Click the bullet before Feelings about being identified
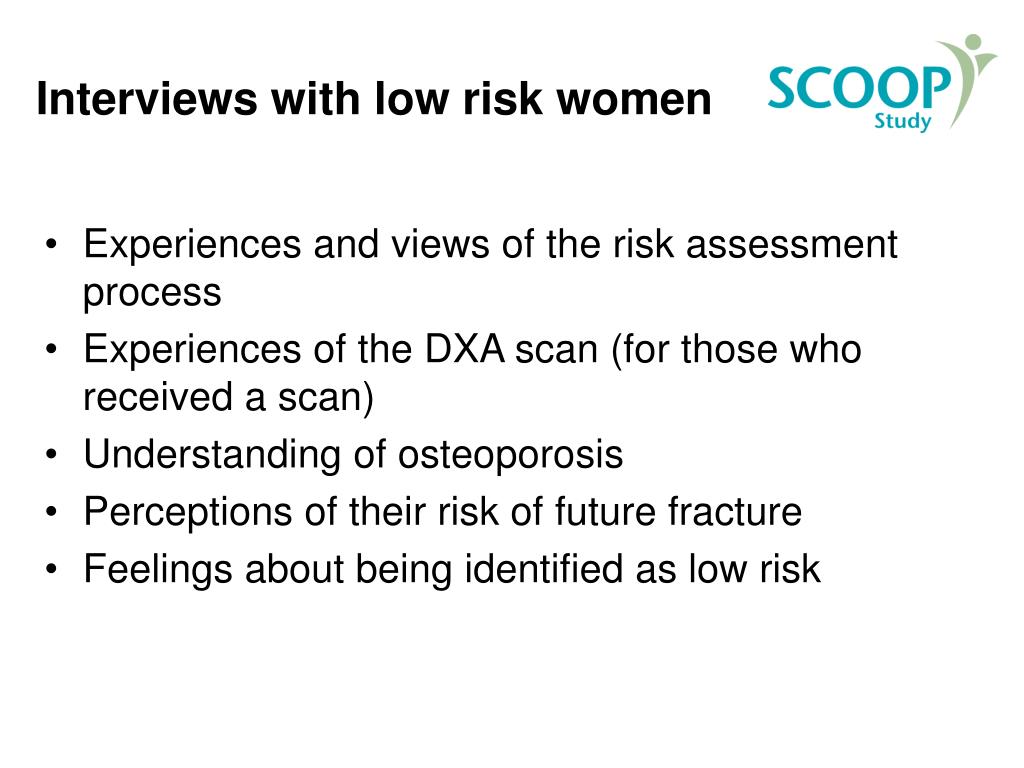The width and height of the screenshot is (1024, 768). point(52,569)
